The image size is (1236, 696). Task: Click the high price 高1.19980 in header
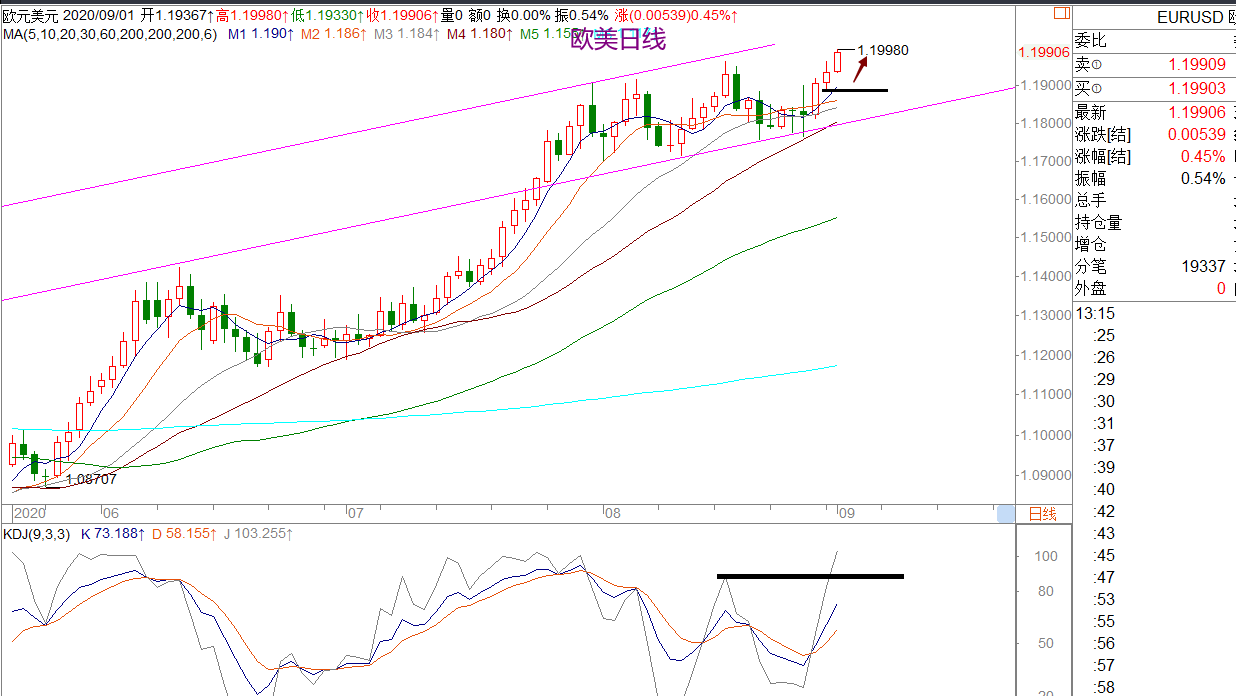(255, 16)
